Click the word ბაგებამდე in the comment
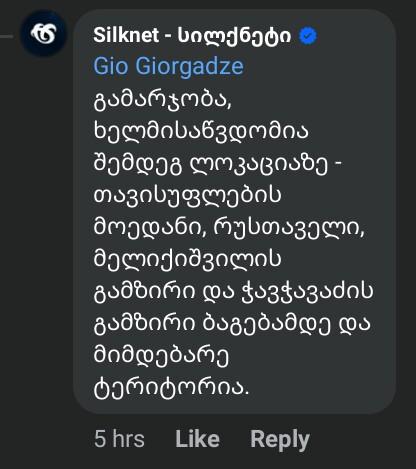Image resolution: width=416 pixels, height=469 pixels. [267, 324]
